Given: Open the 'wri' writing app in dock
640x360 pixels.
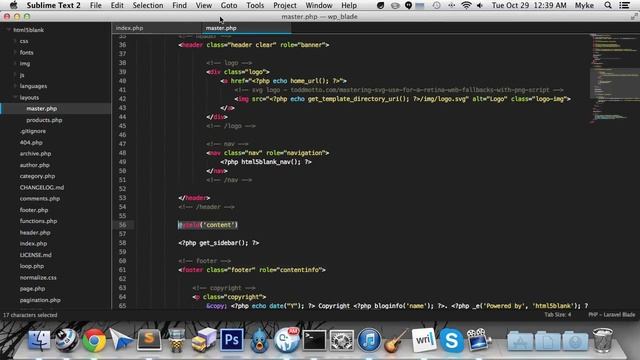Looking at the screenshot, I should pyautogui.click(x=424, y=340).
